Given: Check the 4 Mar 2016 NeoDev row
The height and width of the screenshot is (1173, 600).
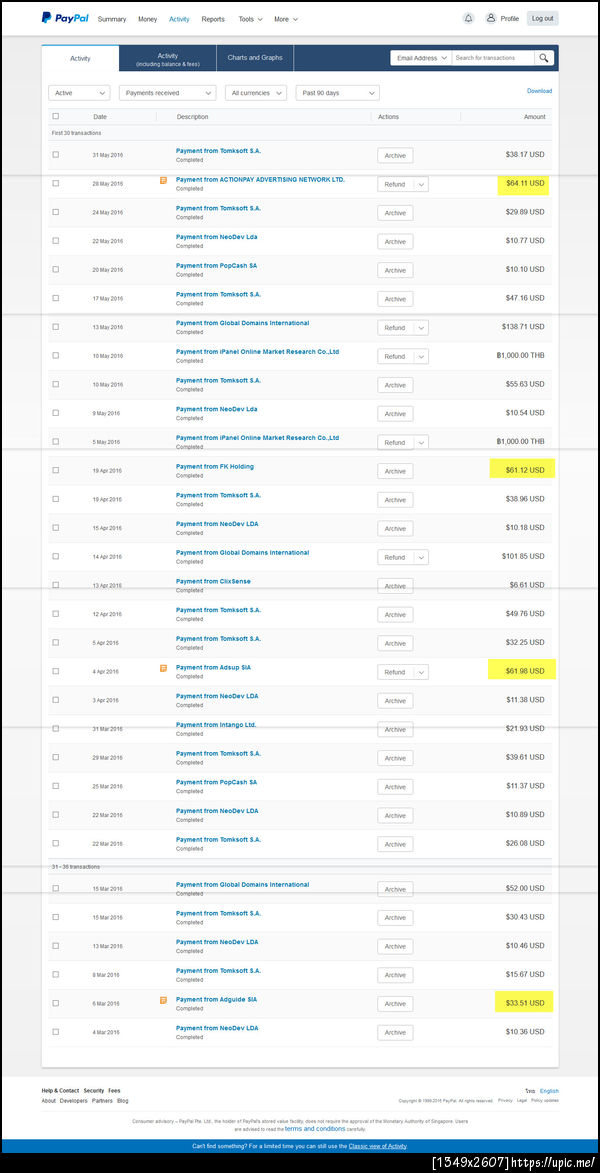Looking at the screenshot, I should click(x=55, y=1032).
